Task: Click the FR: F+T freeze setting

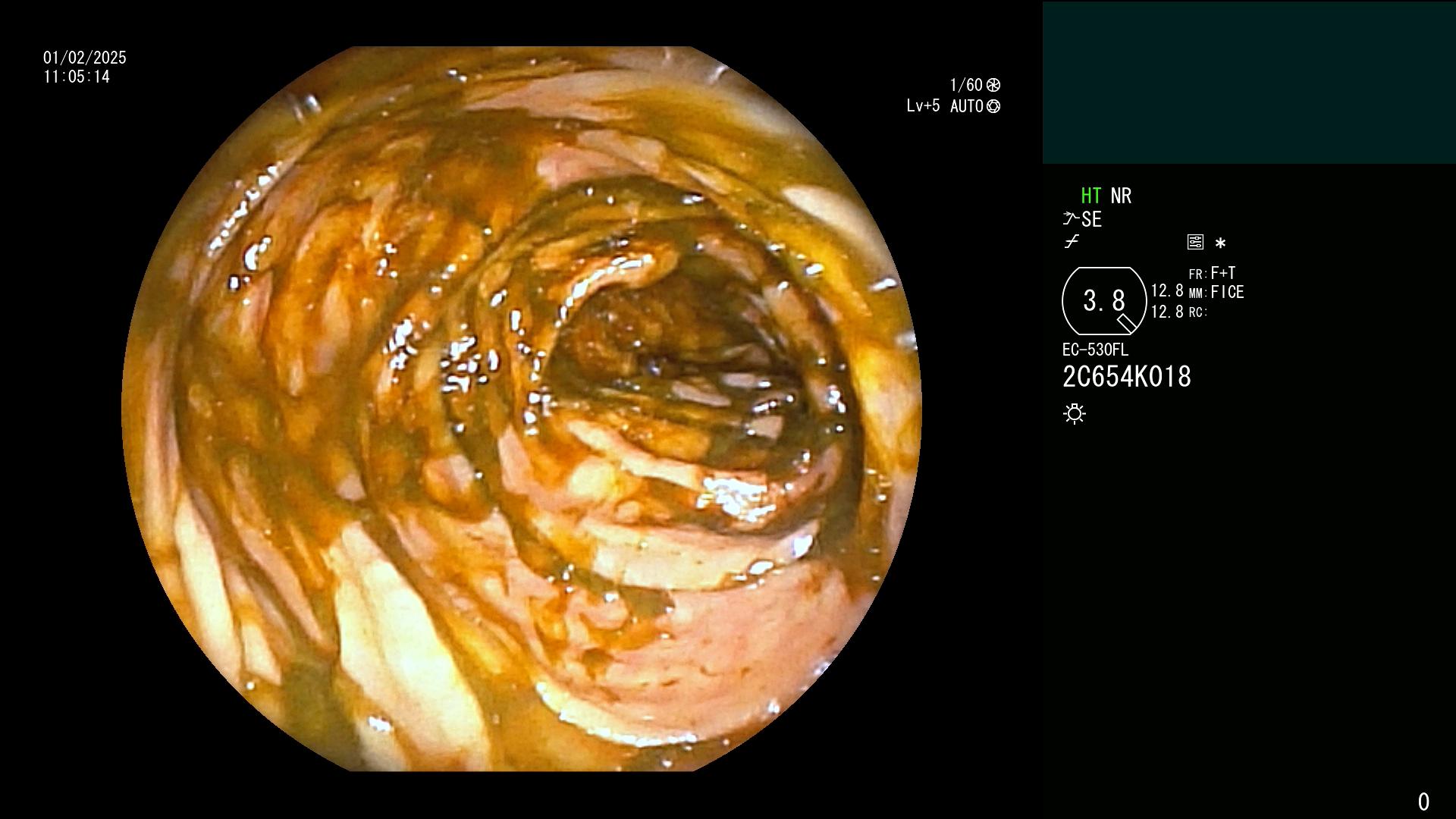Action: pos(1213,273)
